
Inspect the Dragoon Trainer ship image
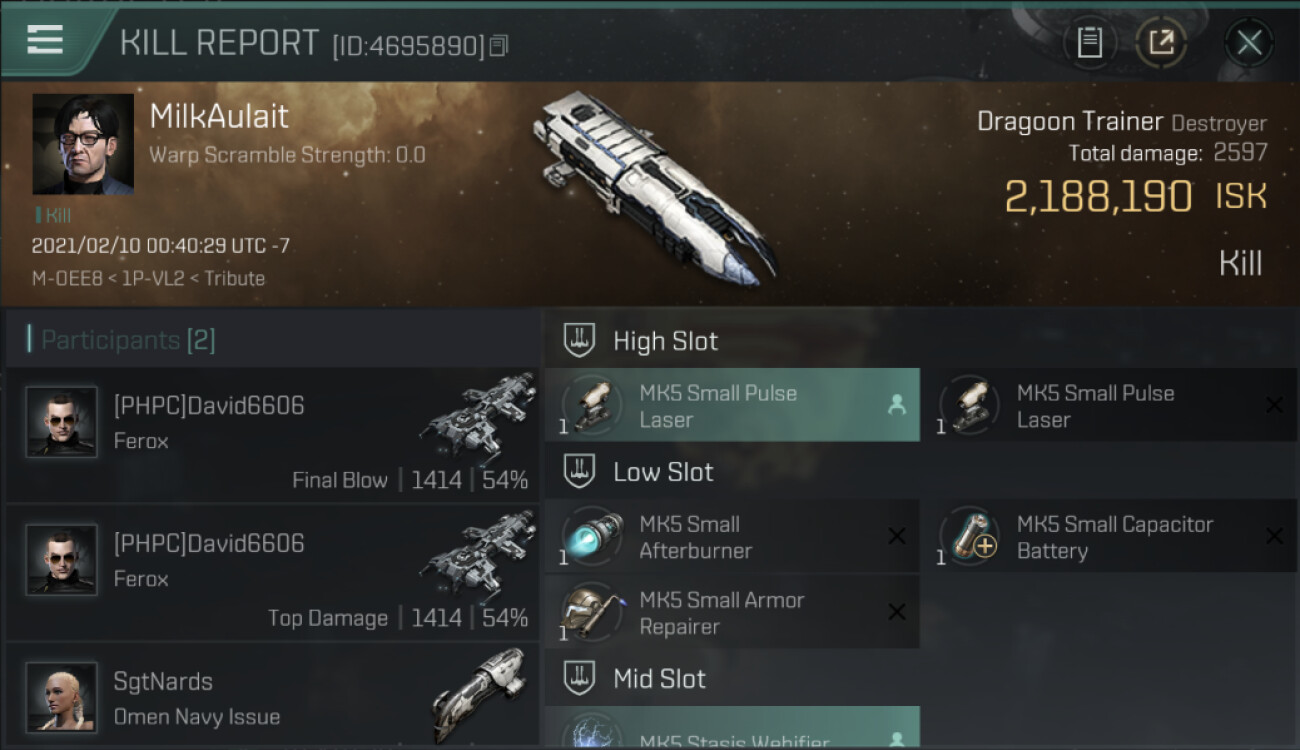[655, 184]
